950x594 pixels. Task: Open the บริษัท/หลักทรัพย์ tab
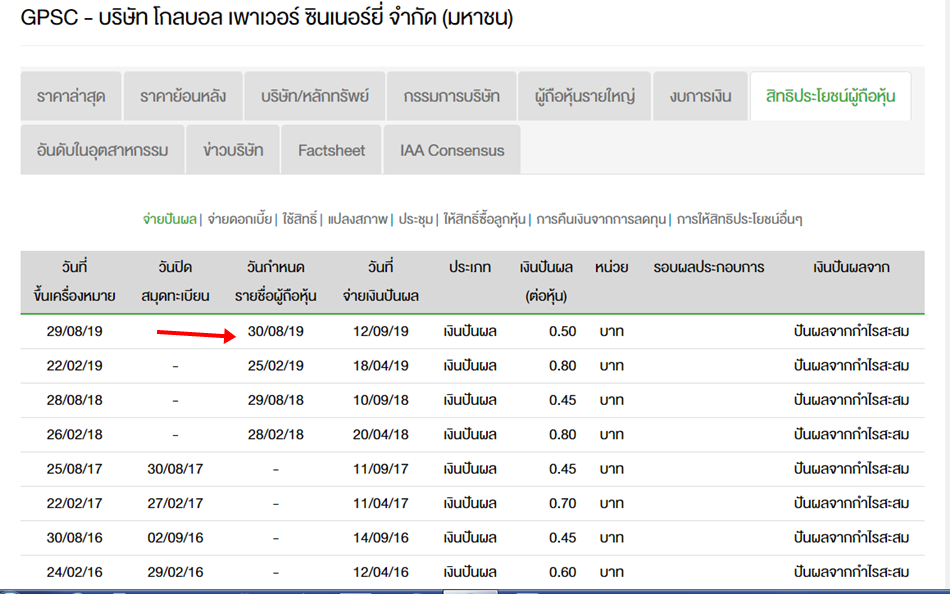pyautogui.click(x=315, y=96)
